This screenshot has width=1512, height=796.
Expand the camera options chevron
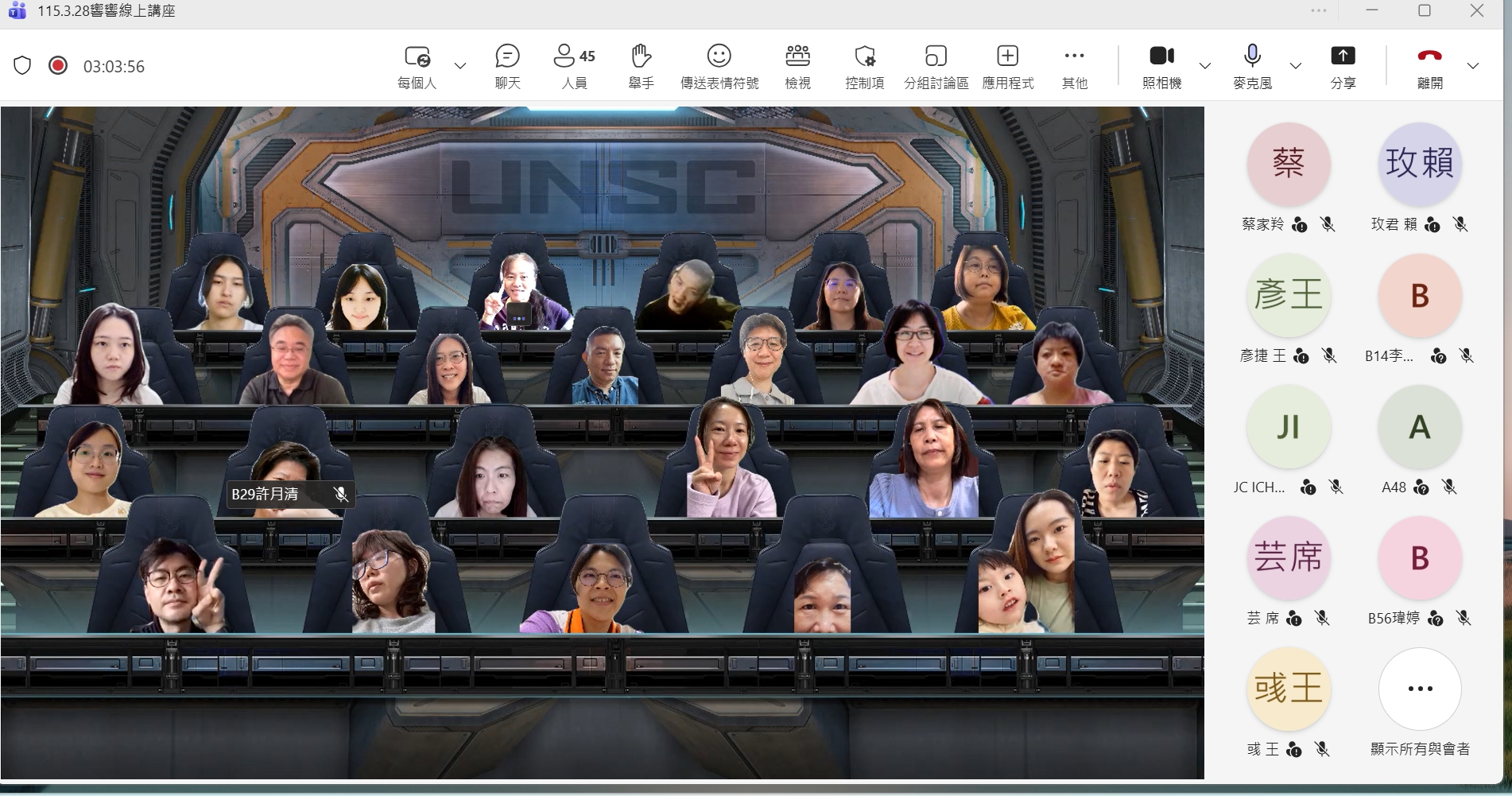[x=1205, y=65]
